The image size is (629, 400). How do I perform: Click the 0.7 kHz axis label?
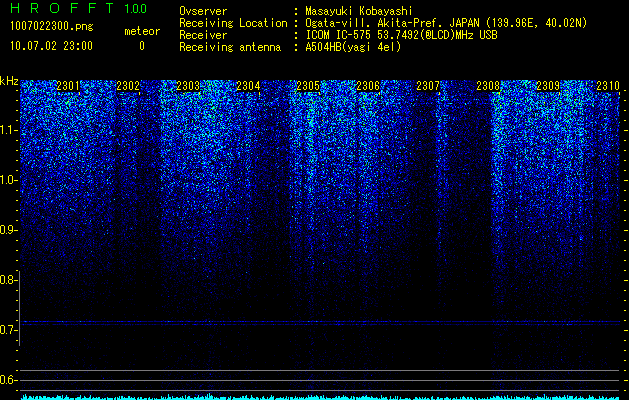(x=8, y=330)
